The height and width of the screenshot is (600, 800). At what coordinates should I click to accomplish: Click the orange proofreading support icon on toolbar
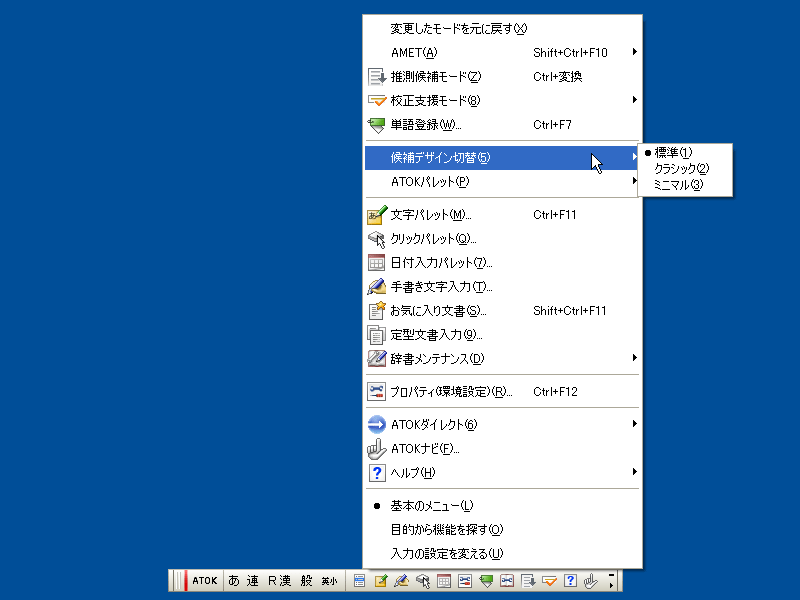(x=549, y=581)
